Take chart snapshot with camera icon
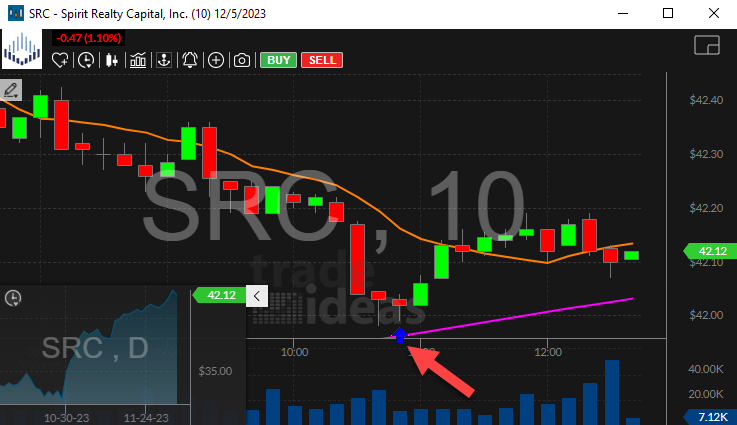Viewport: 737px width, 425px height. point(242,60)
